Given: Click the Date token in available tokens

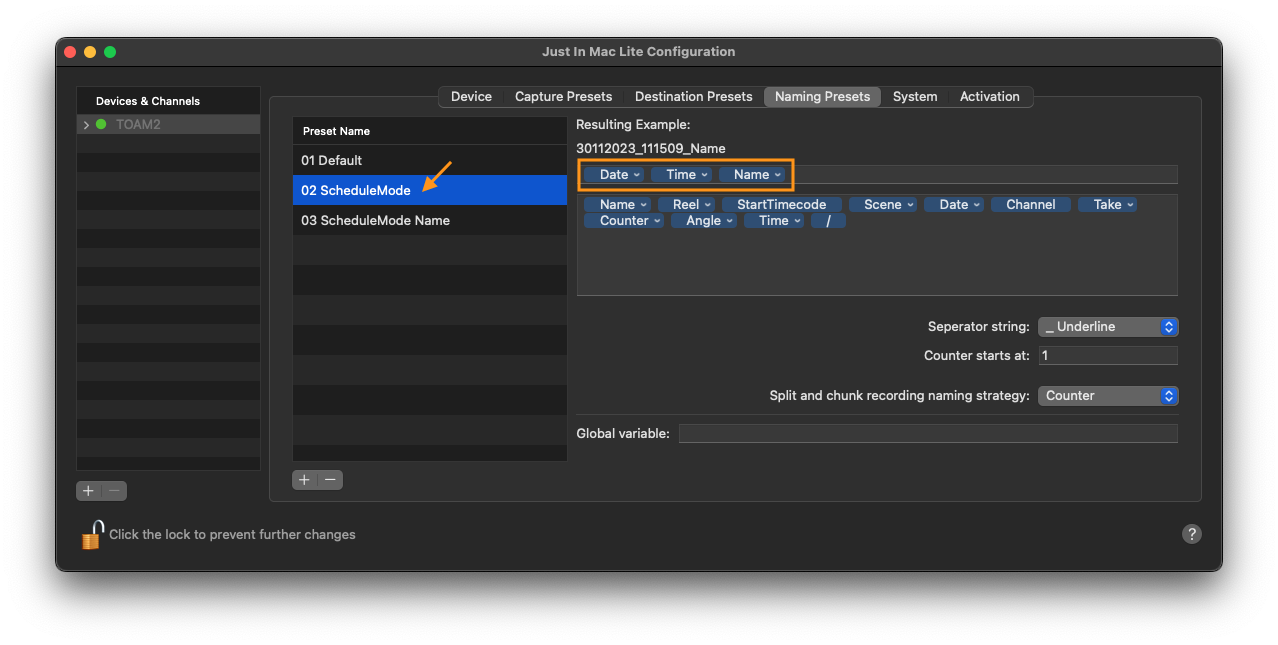Looking at the screenshot, I should [954, 205].
